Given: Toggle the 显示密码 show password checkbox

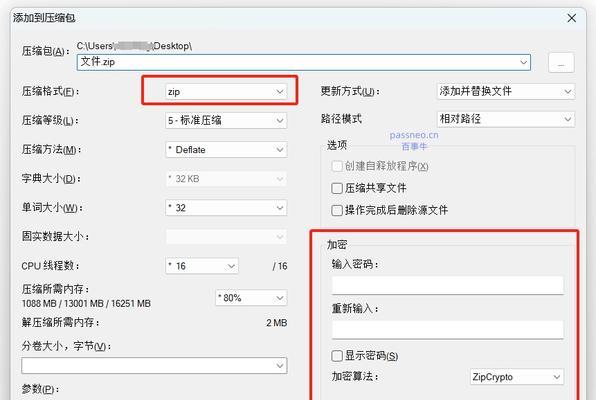Looking at the screenshot, I should [x=337, y=356].
